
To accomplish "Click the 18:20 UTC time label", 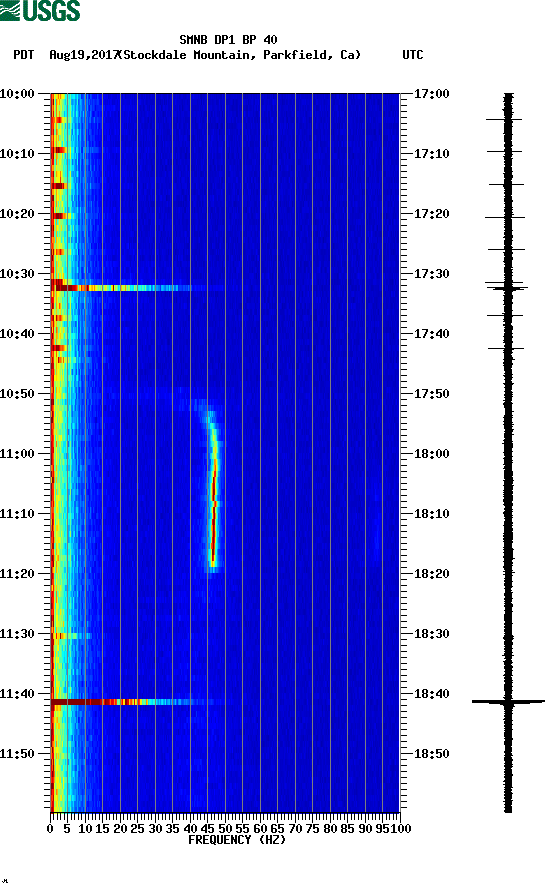I will tap(431, 573).
